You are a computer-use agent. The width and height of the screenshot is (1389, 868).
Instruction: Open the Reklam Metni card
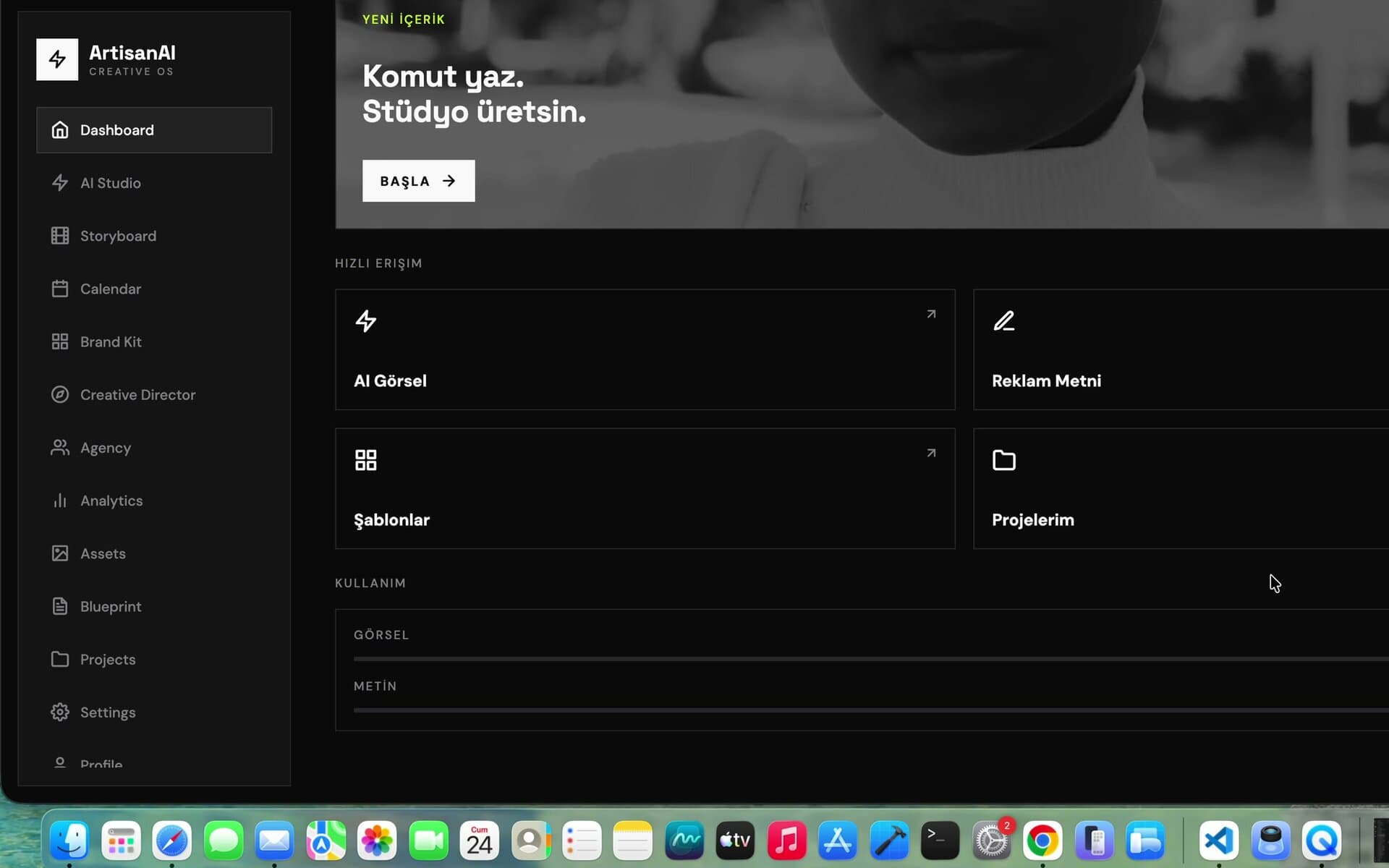tap(1181, 349)
